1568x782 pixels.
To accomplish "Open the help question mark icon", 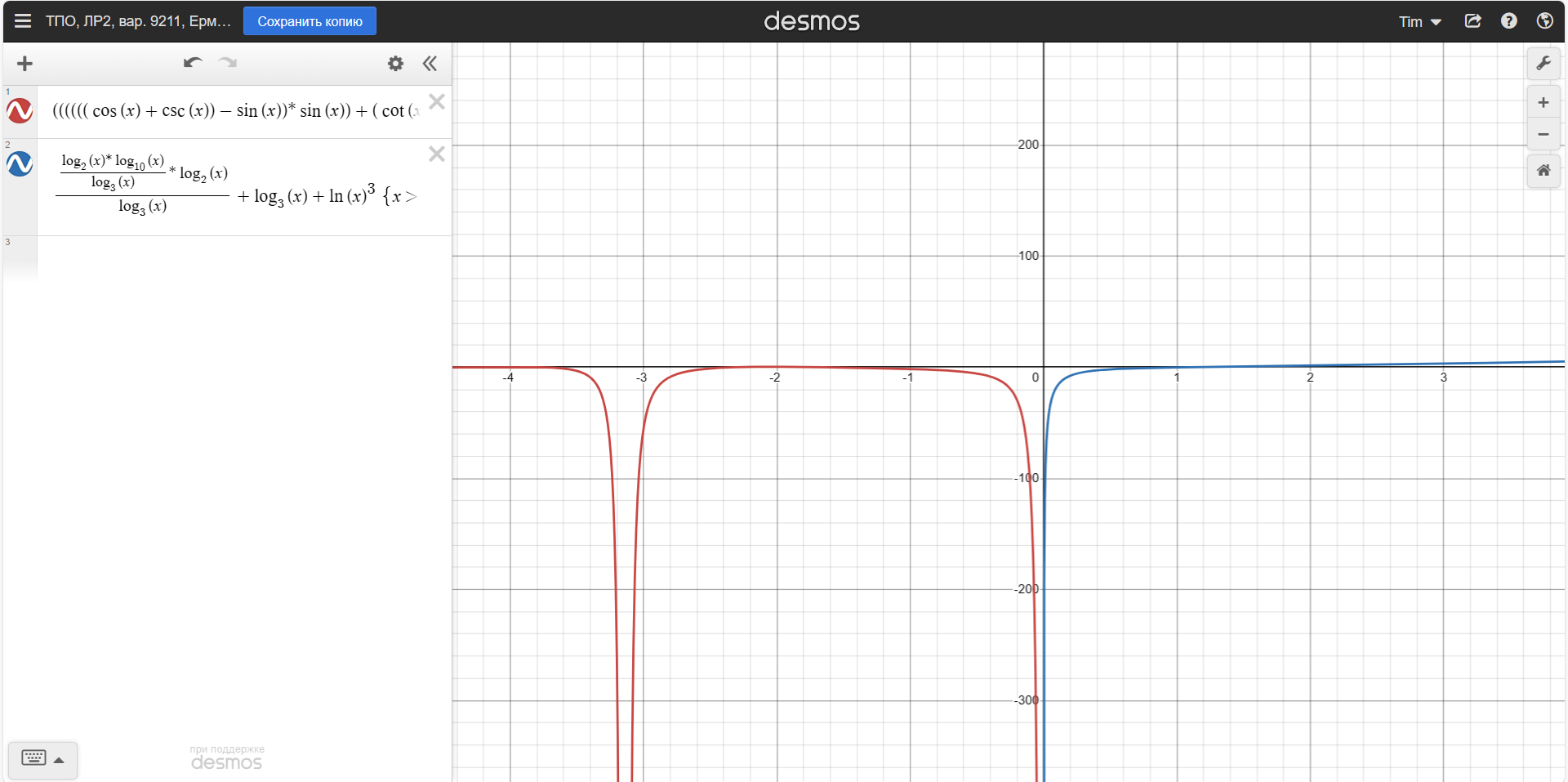I will (1509, 21).
